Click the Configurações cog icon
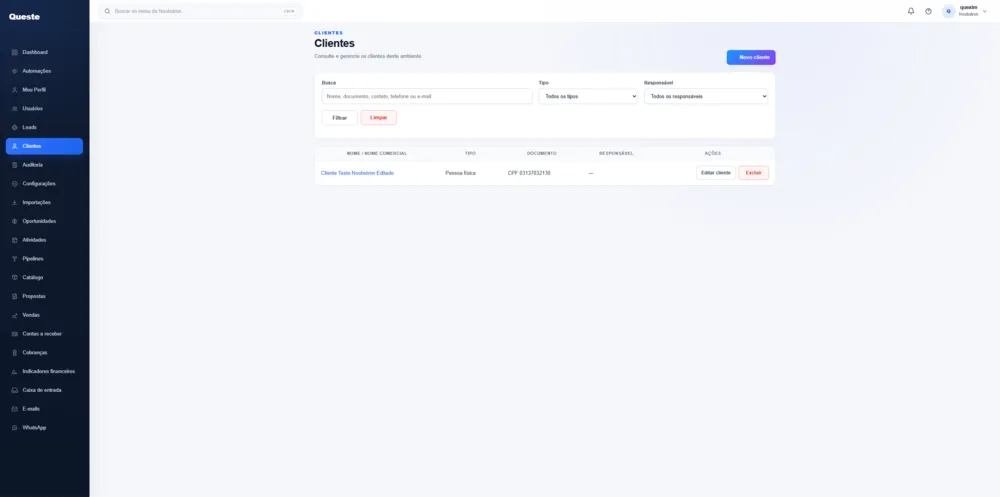The height and width of the screenshot is (497, 1000). click(x=15, y=184)
